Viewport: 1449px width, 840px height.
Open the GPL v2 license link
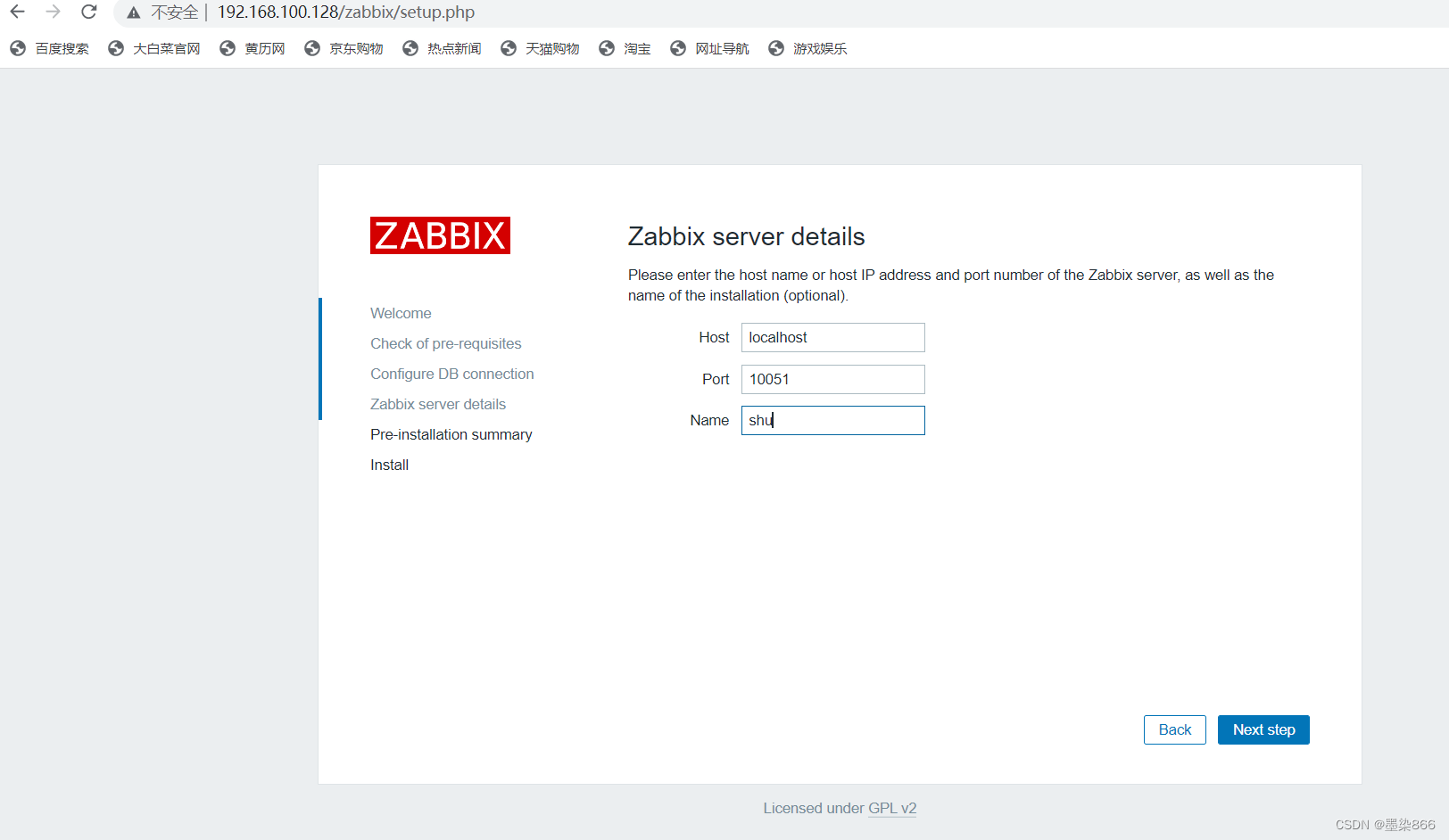pos(892,808)
